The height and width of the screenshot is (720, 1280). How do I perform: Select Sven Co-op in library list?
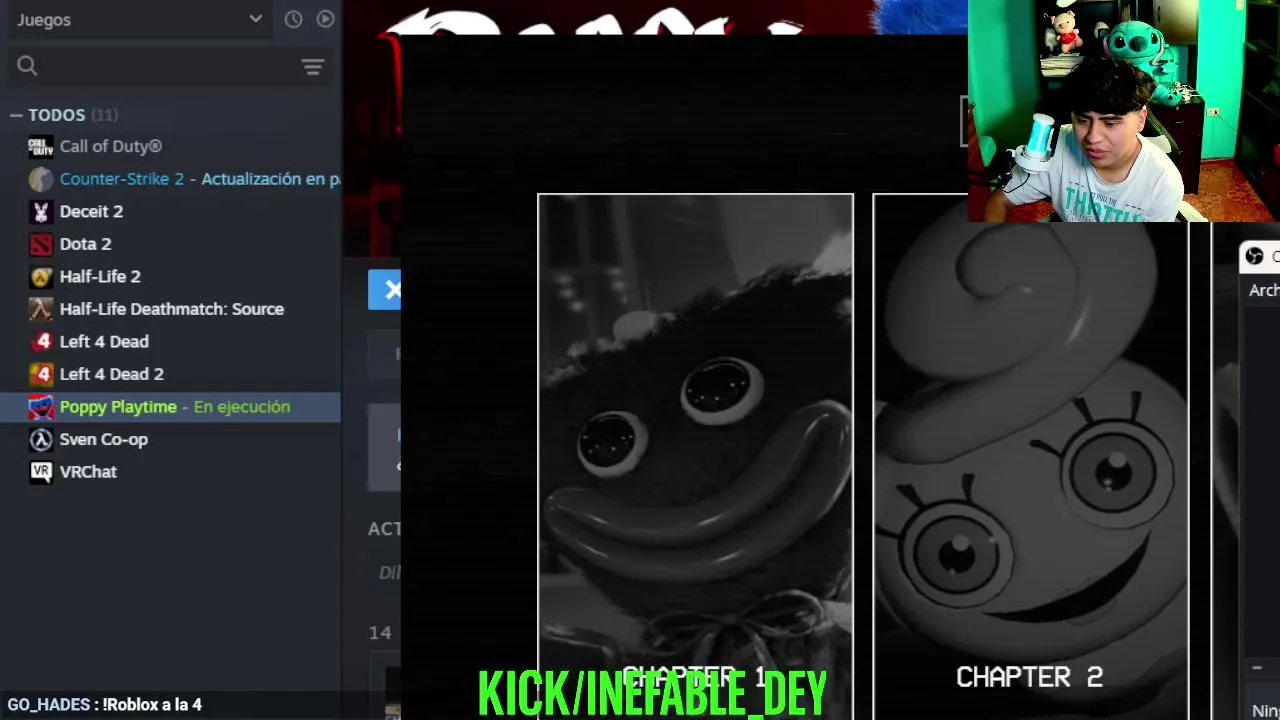pyautogui.click(x=103, y=439)
